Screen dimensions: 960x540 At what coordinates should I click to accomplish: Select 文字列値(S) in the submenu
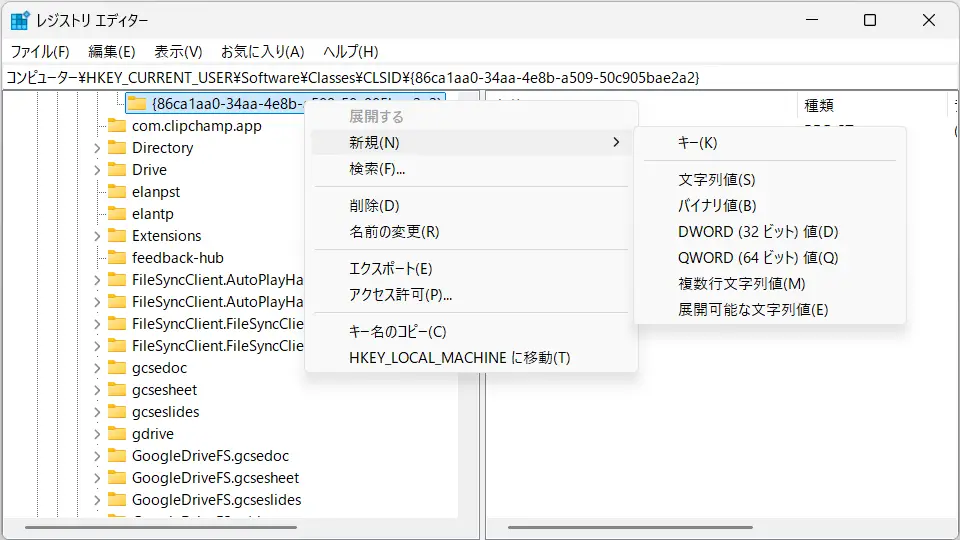tap(770, 180)
